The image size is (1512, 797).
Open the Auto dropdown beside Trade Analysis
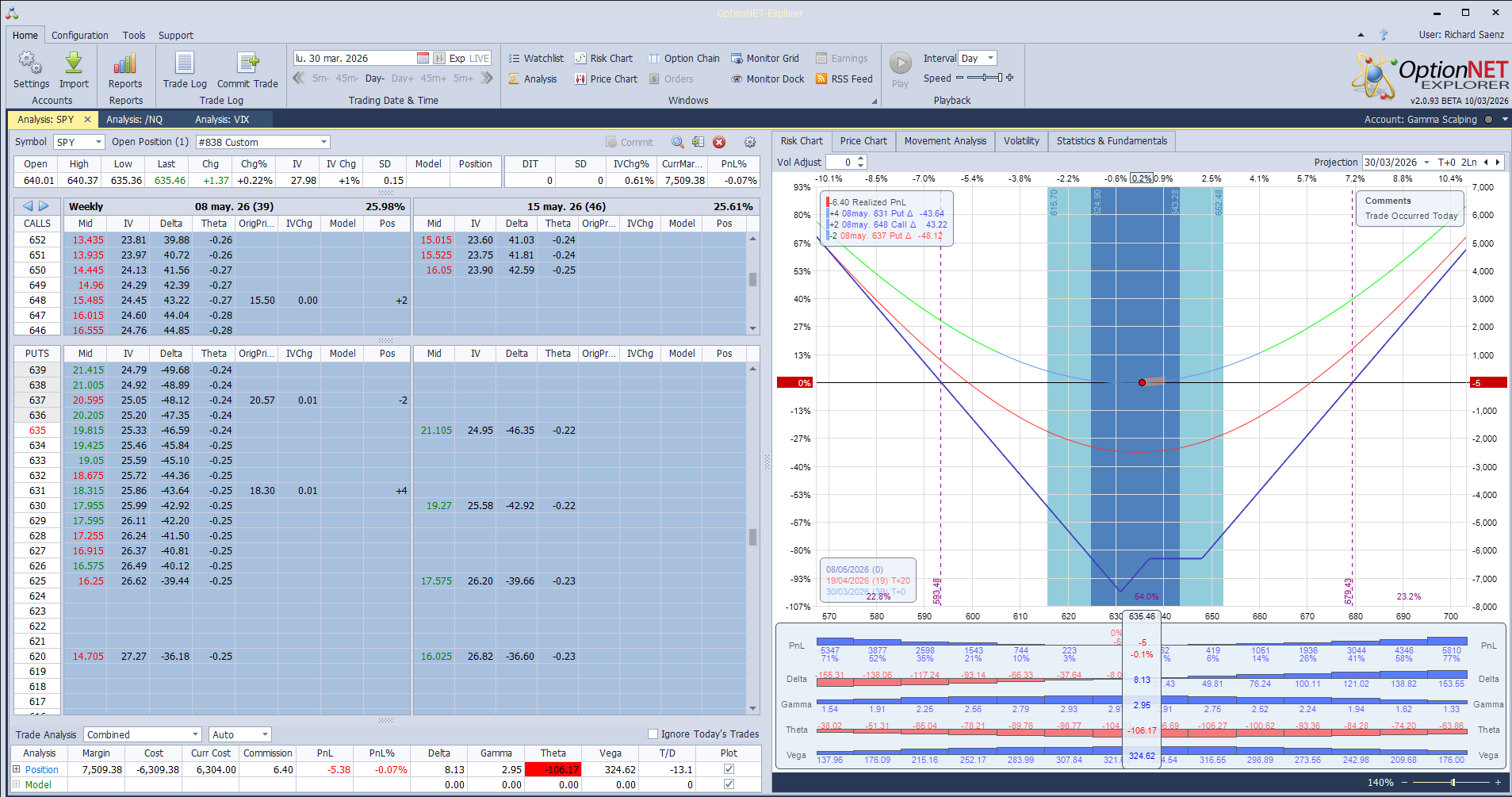tap(265, 734)
